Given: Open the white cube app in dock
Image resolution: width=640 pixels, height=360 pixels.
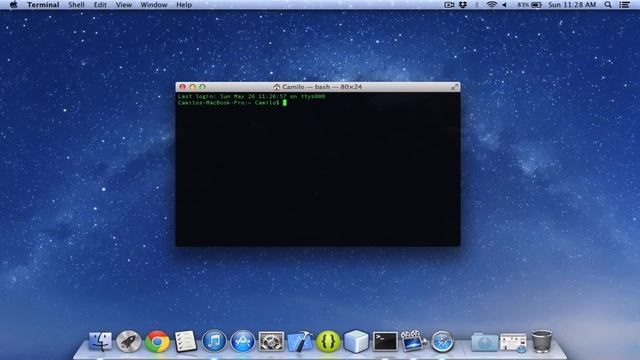Looking at the screenshot, I should click(356, 341).
